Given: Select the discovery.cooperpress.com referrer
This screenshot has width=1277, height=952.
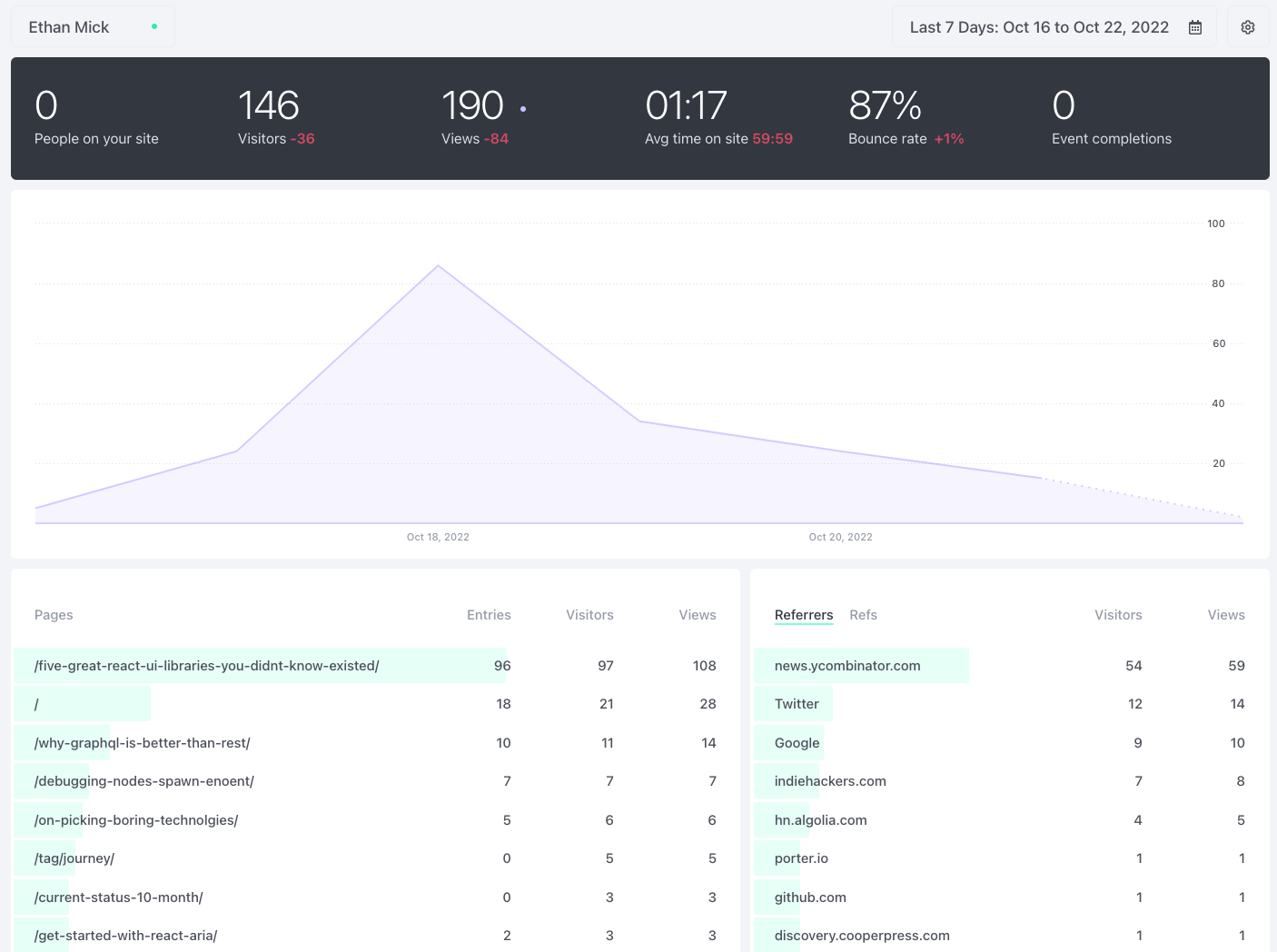Looking at the screenshot, I should pos(1010,936).
